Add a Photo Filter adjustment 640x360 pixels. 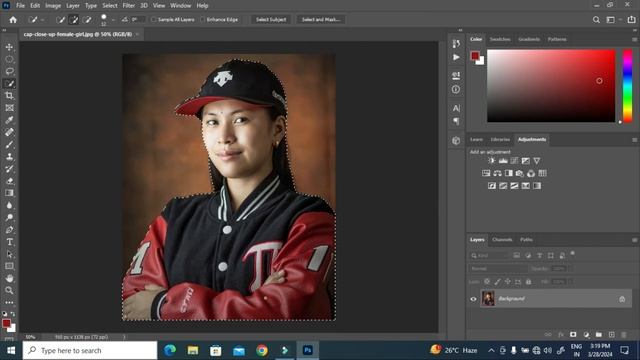[x=520, y=173]
